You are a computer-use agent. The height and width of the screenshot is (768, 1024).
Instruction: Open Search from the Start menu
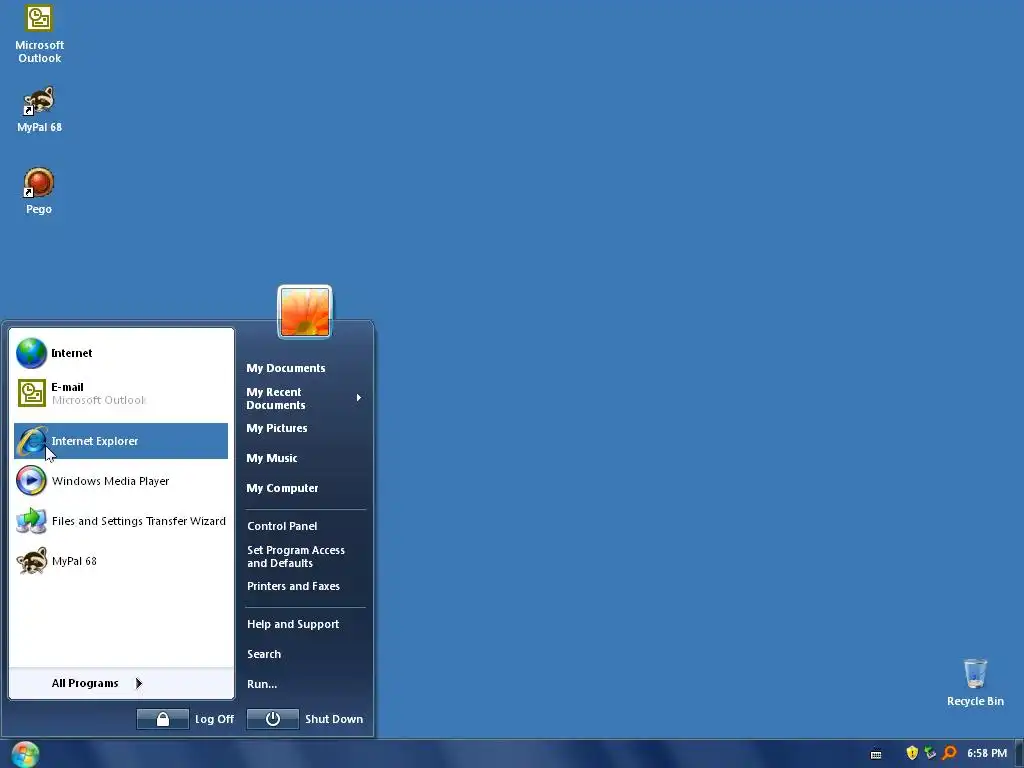(x=264, y=654)
